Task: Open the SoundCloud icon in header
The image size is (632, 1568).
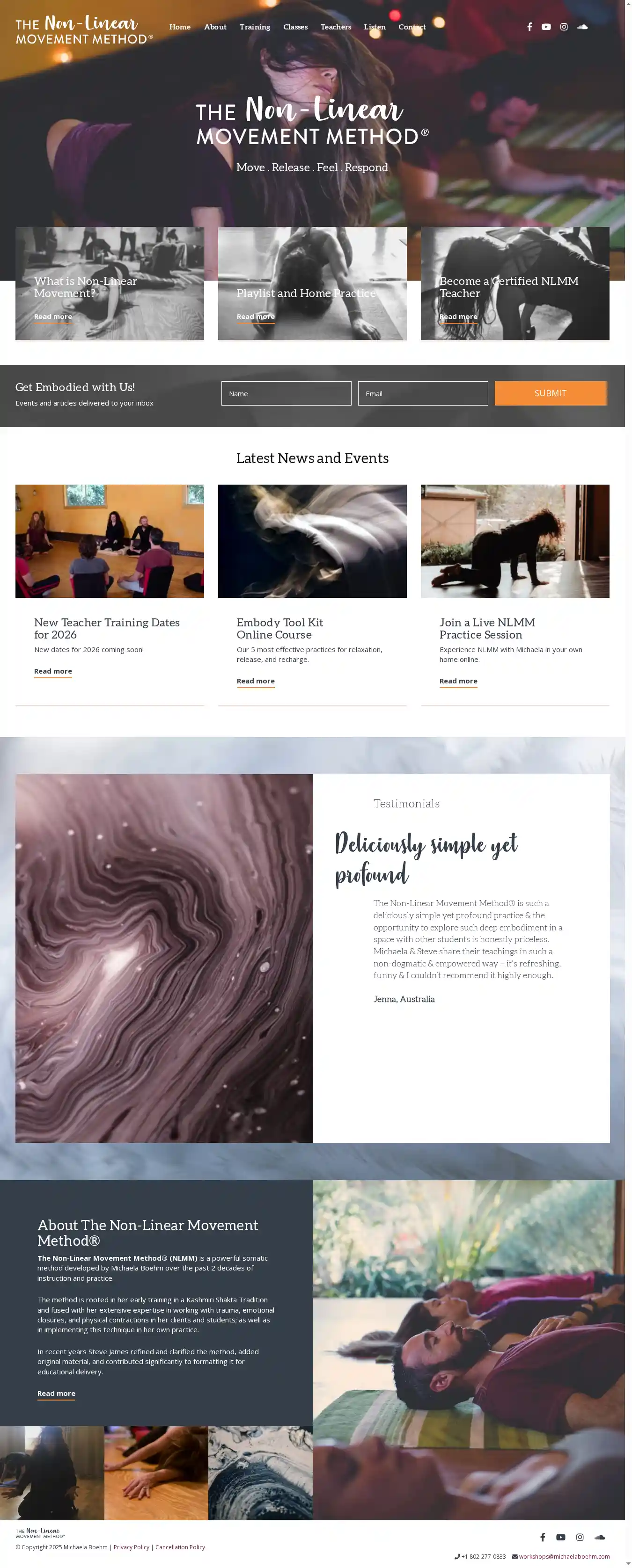Action: 582,27
